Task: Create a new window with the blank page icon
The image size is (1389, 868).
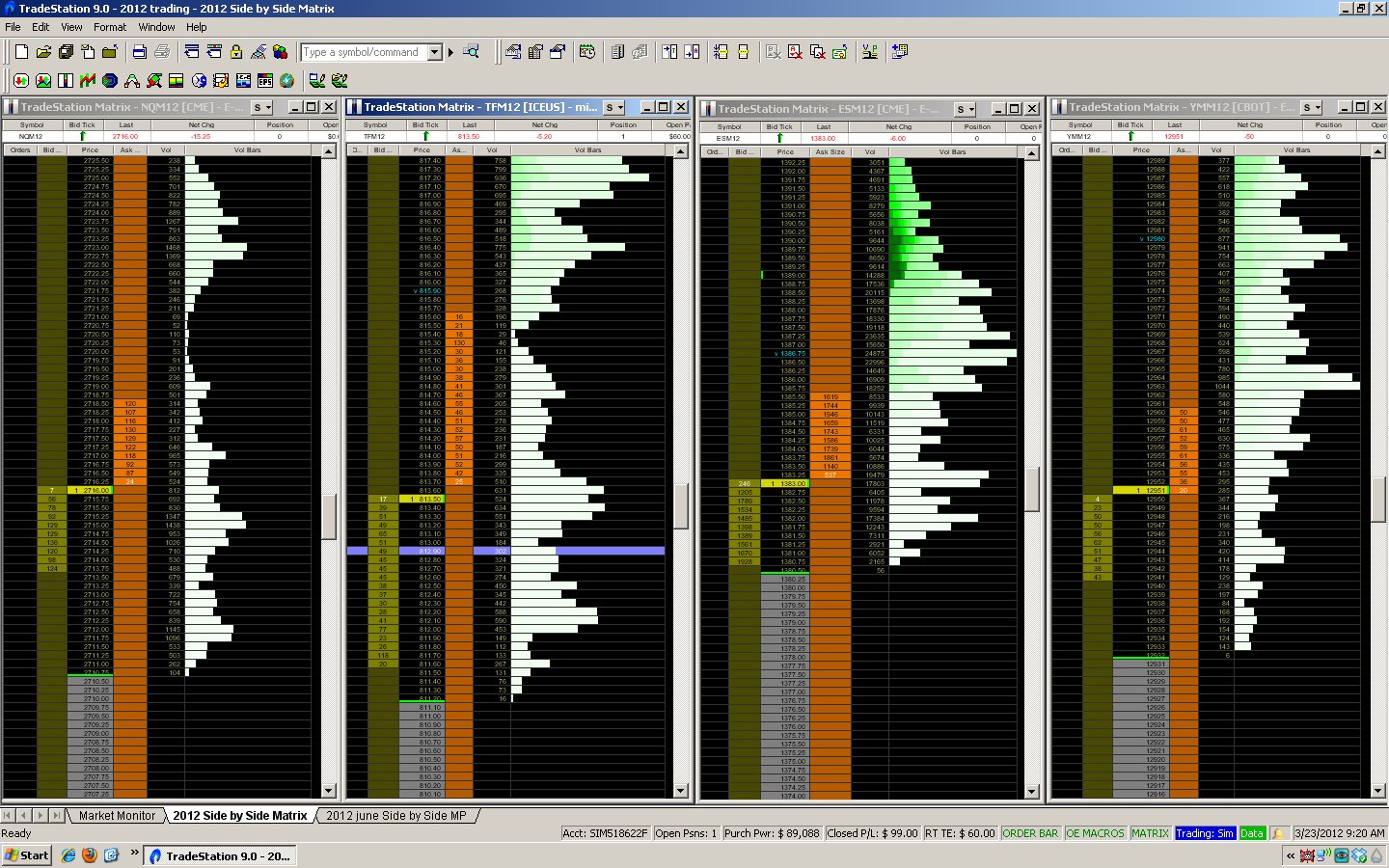Action: pos(21,52)
